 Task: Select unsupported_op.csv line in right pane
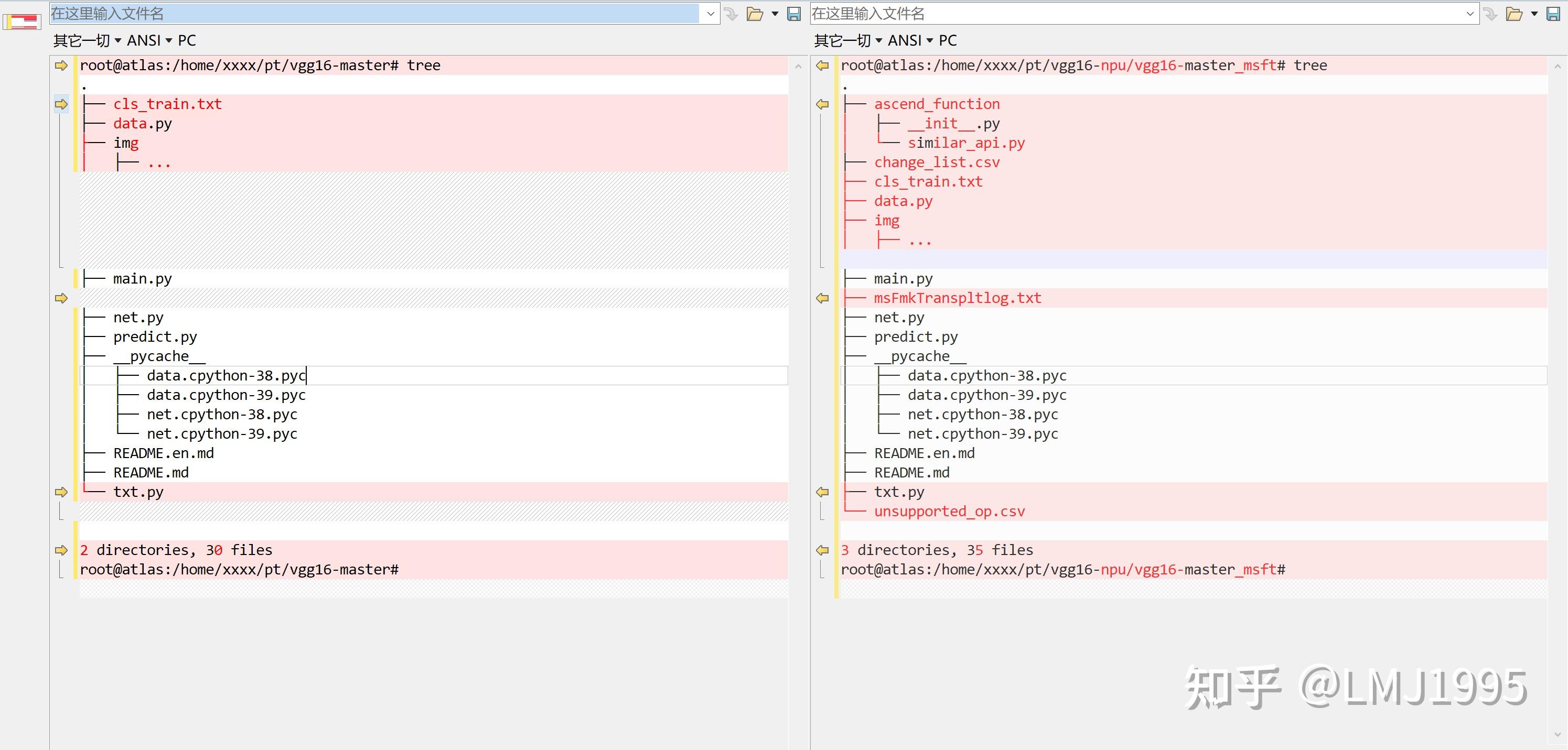(949, 512)
